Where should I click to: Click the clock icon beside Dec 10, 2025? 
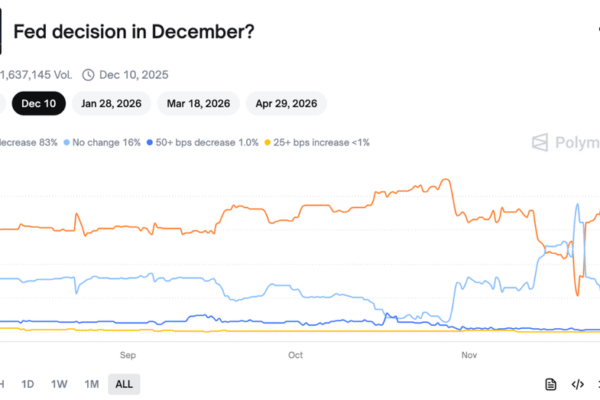pos(88,74)
